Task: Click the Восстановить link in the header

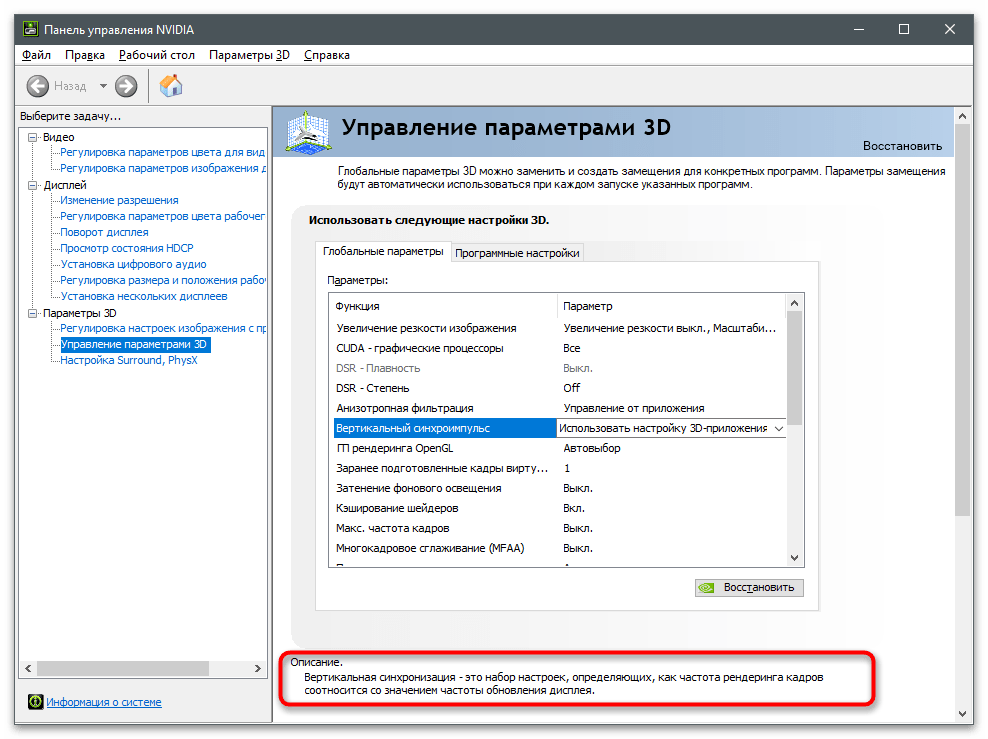Action: [x=902, y=146]
